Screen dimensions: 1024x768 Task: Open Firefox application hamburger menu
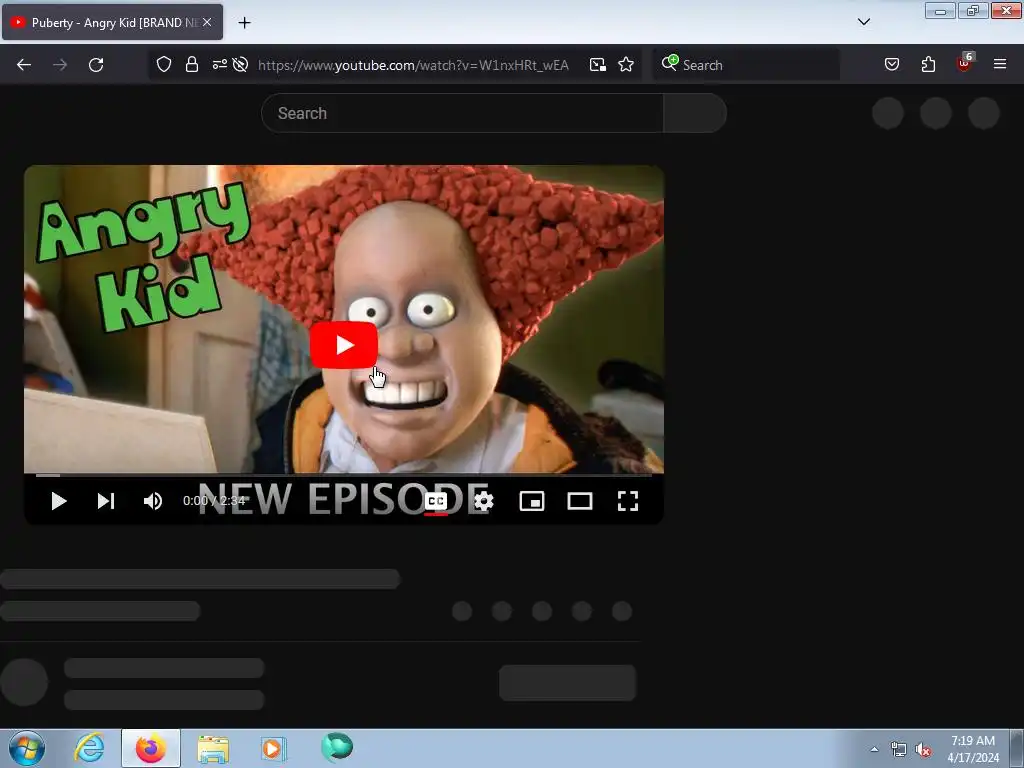click(1000, 64)
